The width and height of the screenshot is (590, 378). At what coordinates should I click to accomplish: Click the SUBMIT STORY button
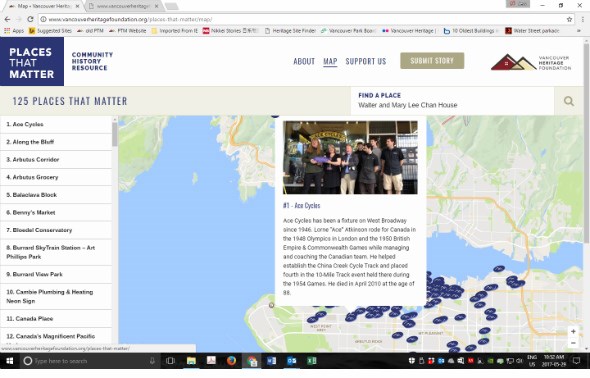click(x=432, y=61)
